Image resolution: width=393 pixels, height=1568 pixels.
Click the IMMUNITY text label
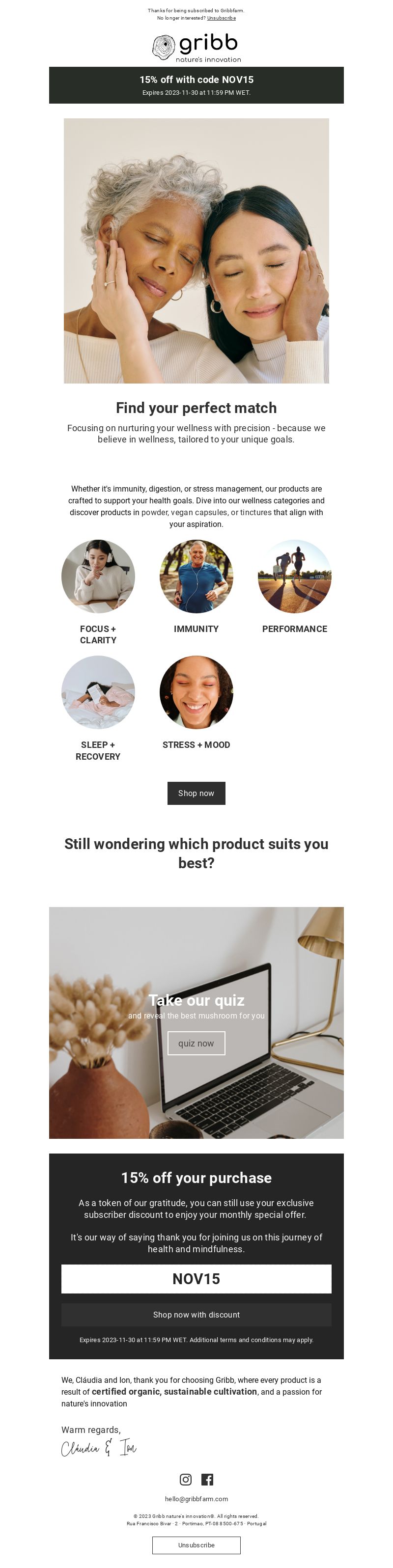[196, 629]
